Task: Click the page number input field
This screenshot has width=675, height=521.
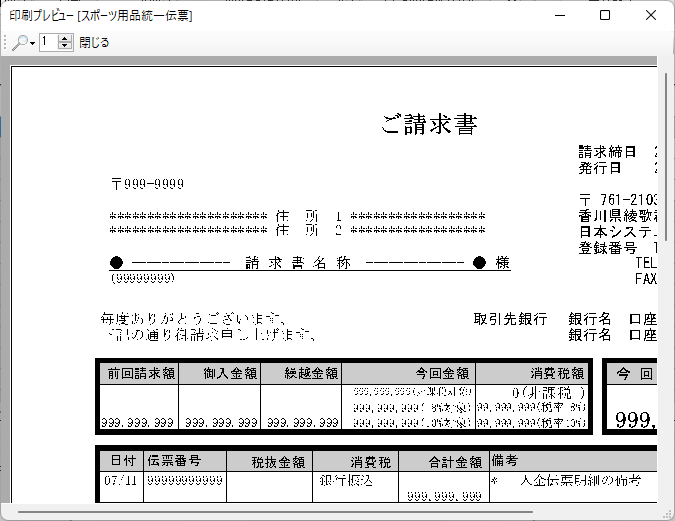Action: [49, 42]
